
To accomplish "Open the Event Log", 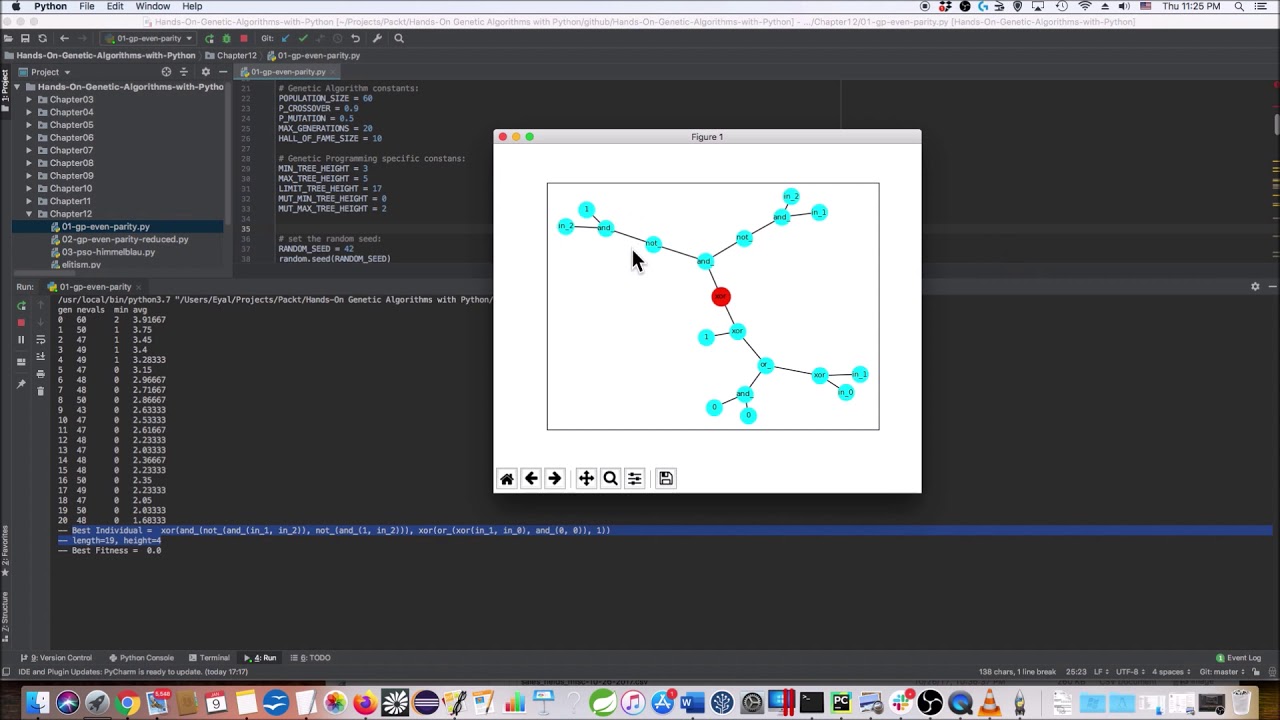I will pos(1238,658).
